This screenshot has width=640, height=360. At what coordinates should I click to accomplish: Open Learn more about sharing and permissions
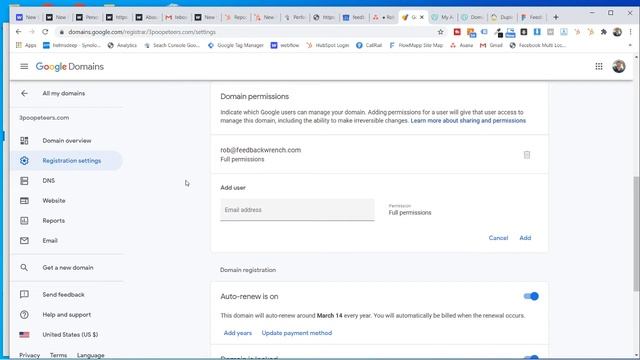468,120
